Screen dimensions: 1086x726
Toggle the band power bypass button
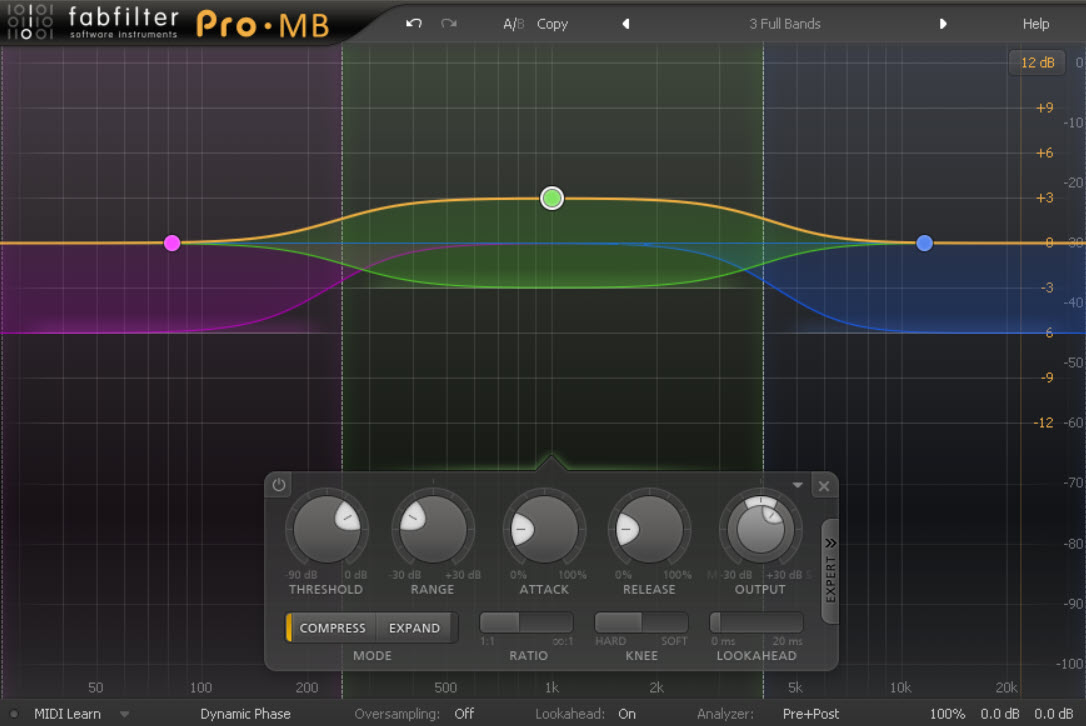tap(278, 485)
